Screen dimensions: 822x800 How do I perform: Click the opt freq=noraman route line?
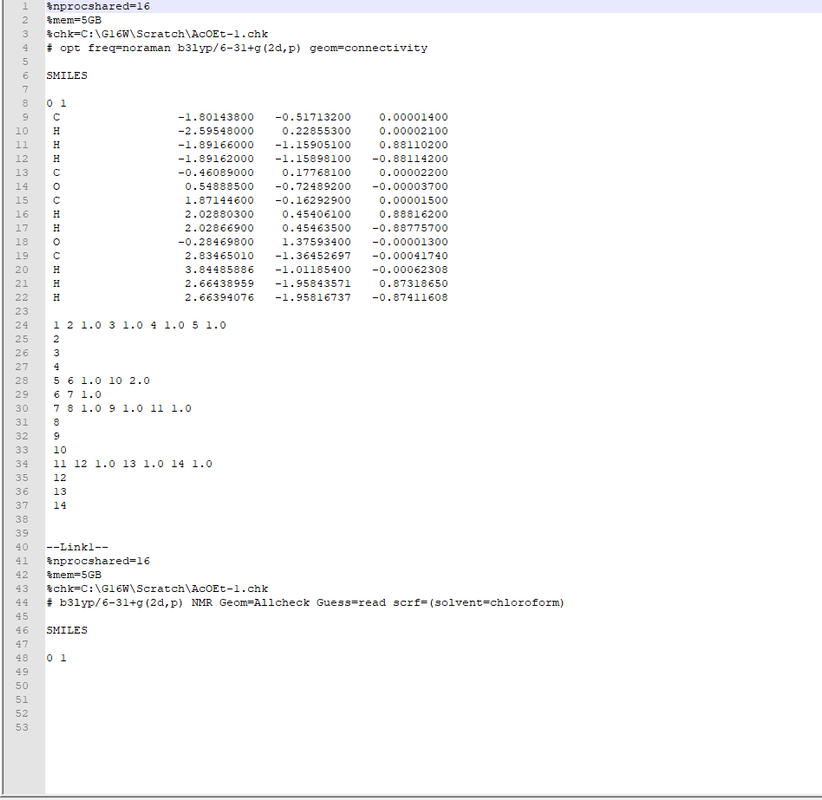pyautogui.click(x=237, y=48)
